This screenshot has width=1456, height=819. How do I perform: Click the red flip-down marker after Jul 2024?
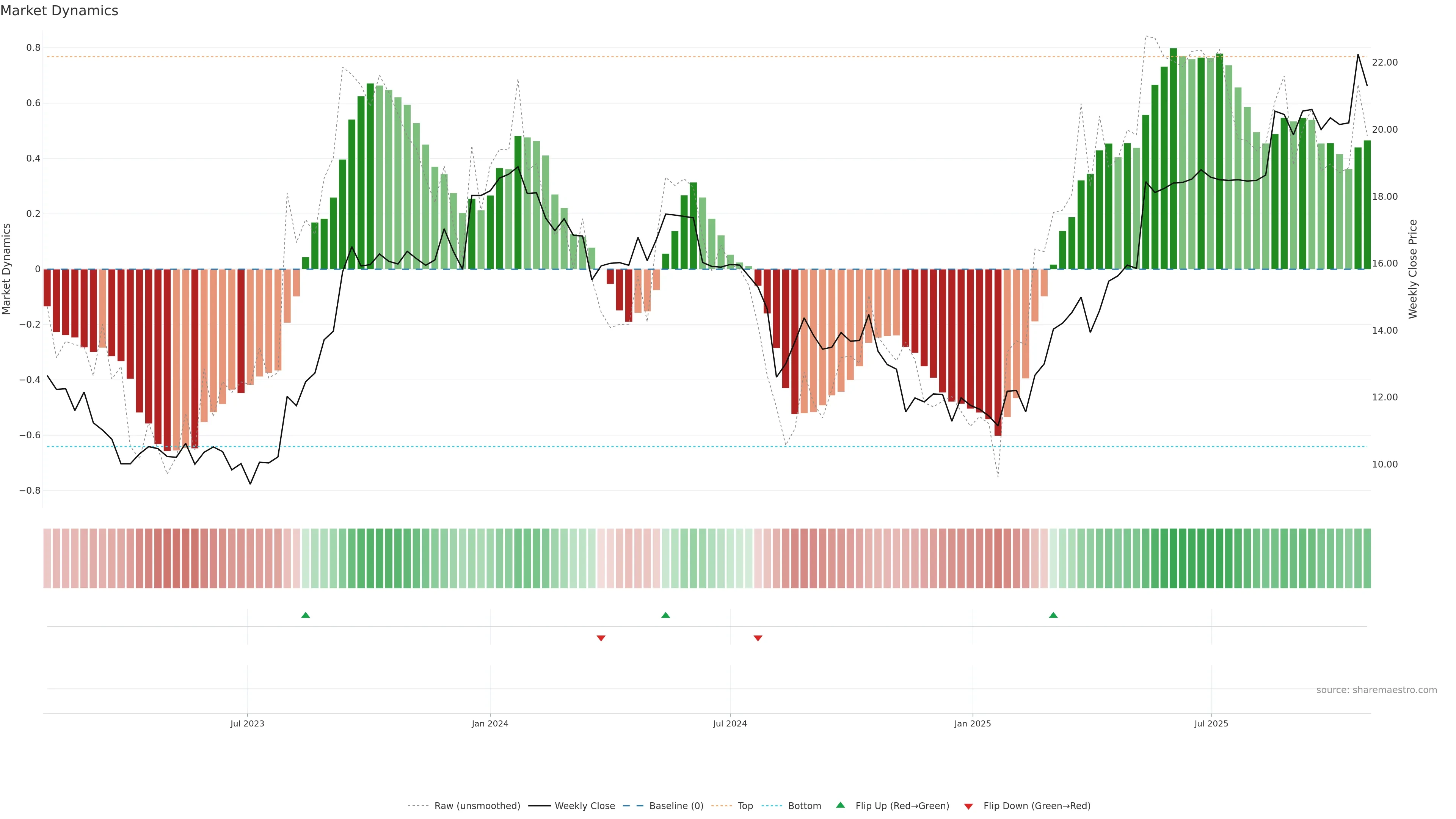758,638
